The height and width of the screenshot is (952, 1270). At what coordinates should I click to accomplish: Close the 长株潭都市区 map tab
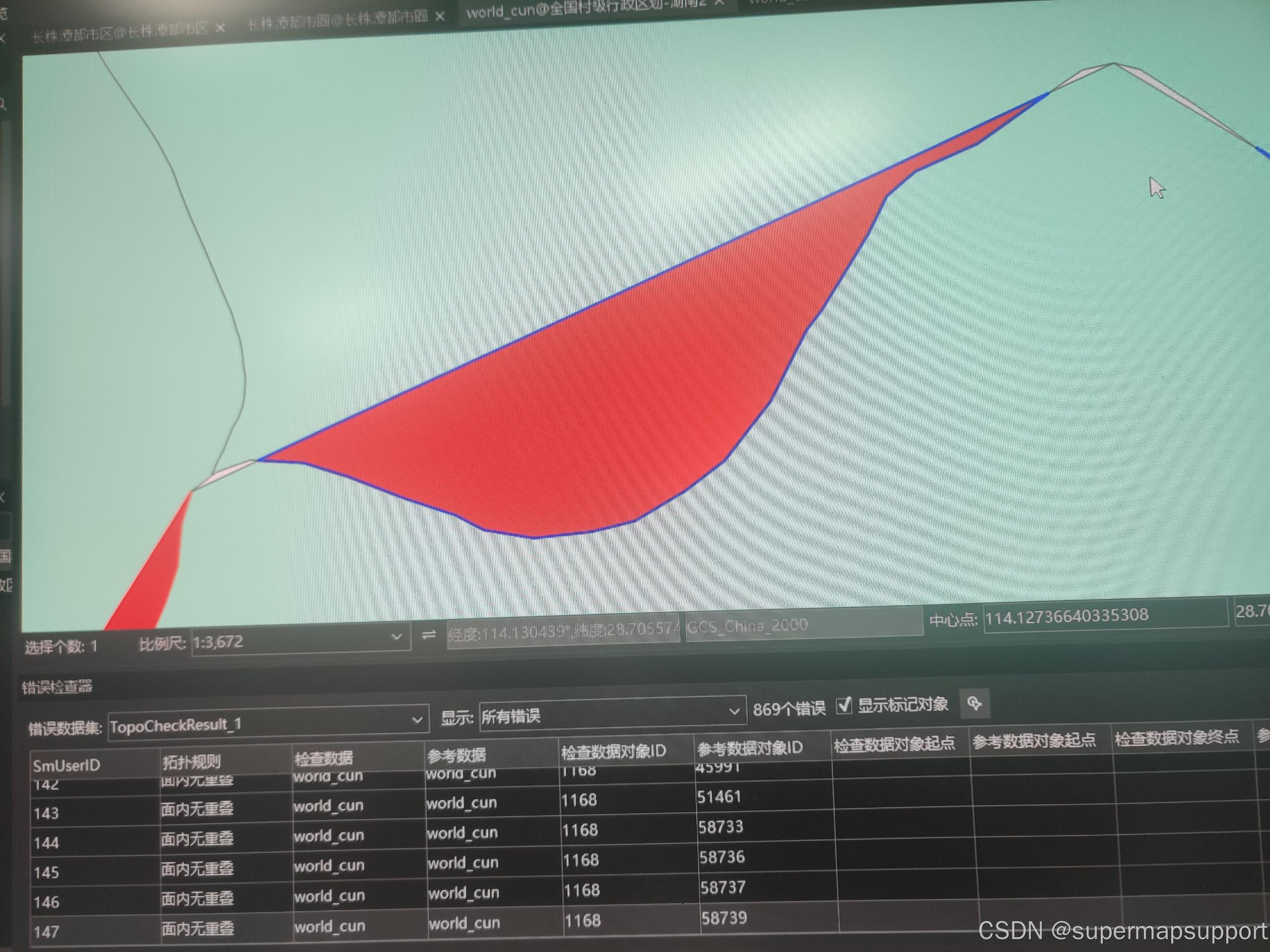220,28
